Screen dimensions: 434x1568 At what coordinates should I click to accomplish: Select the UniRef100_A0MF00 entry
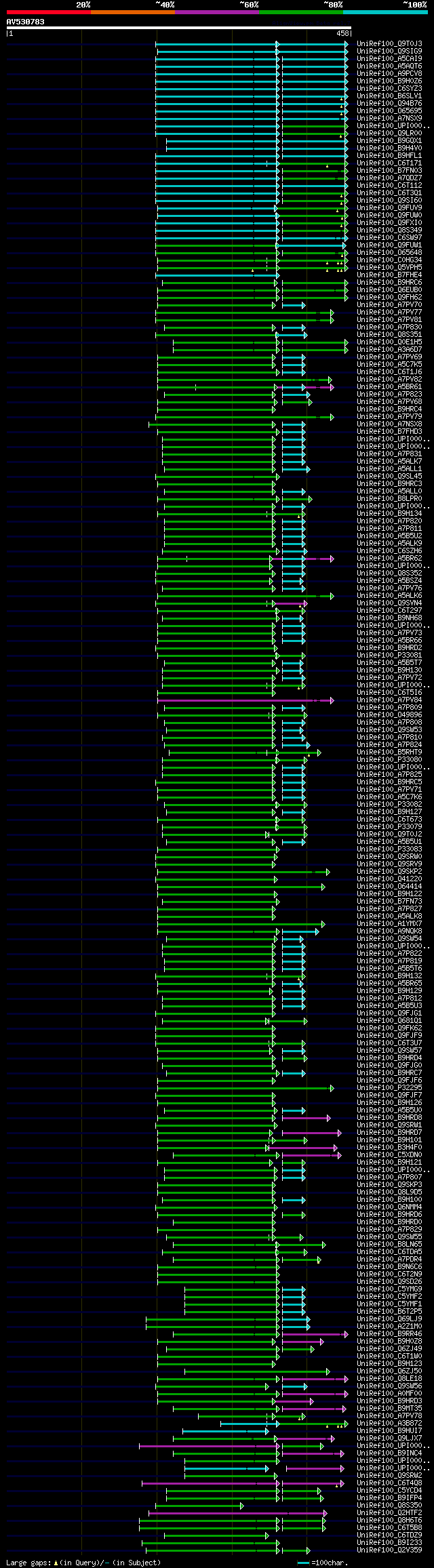(x=389, y=1393)
